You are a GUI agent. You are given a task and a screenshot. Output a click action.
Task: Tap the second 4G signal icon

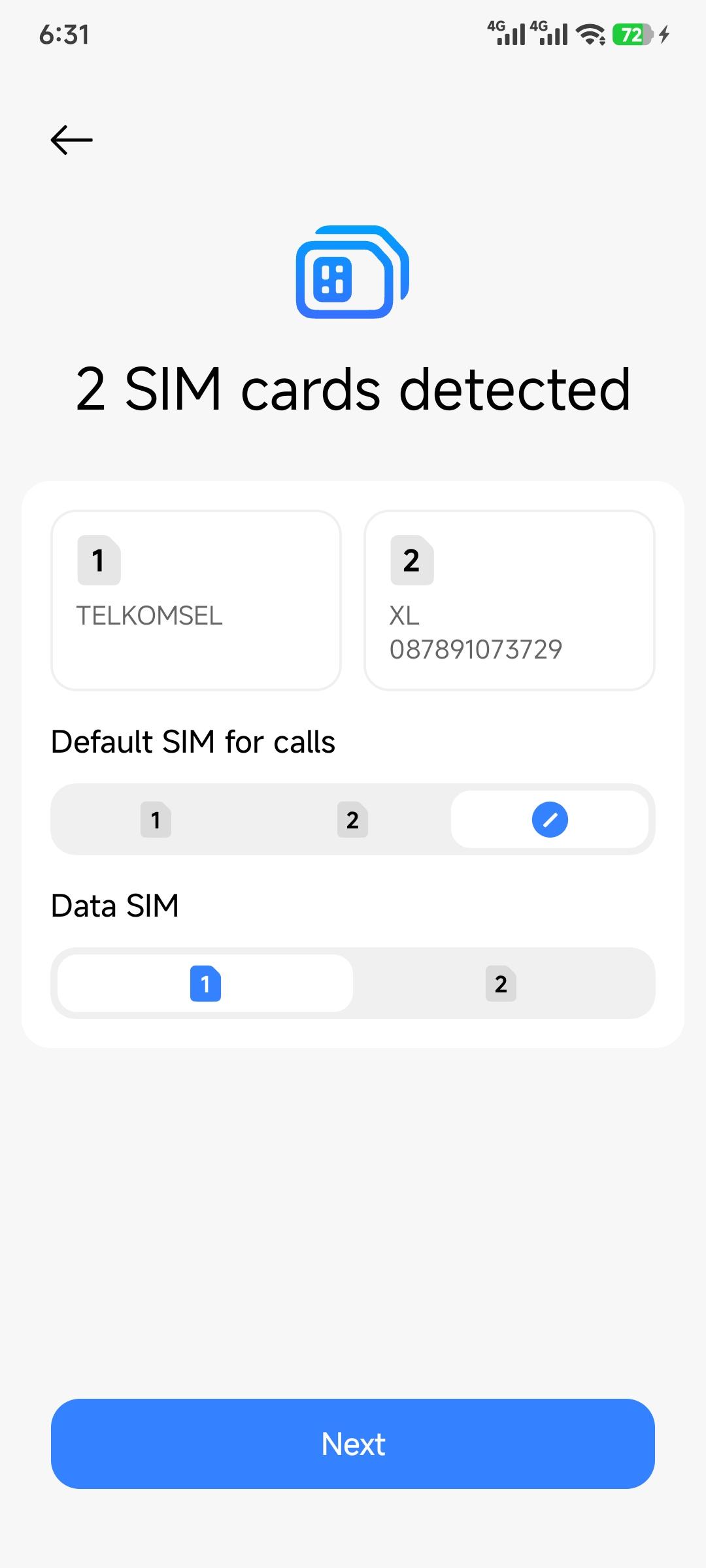tap(549, 33)
